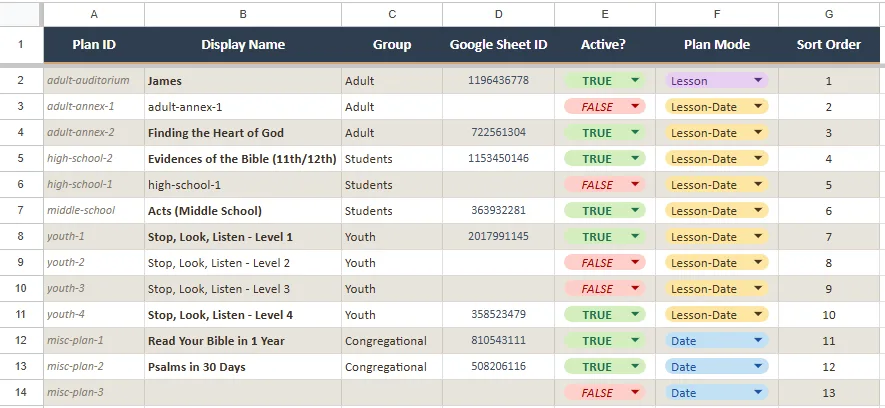Open Active? dropdown for Psalms in 30 Days
The image size is (885, 408).
click(604, 366)
